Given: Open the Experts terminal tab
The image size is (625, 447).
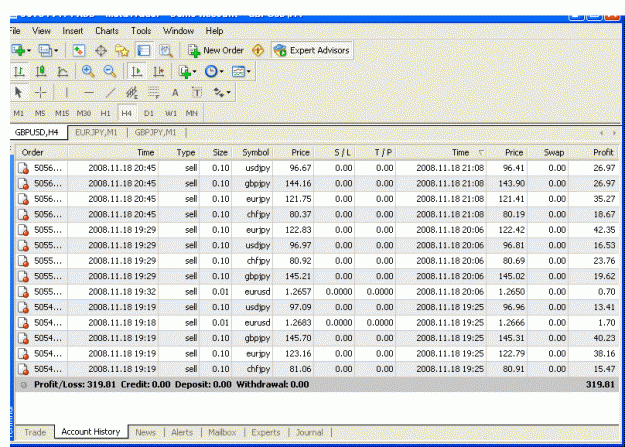Looking at the screenshot, I should coord(266,432).
